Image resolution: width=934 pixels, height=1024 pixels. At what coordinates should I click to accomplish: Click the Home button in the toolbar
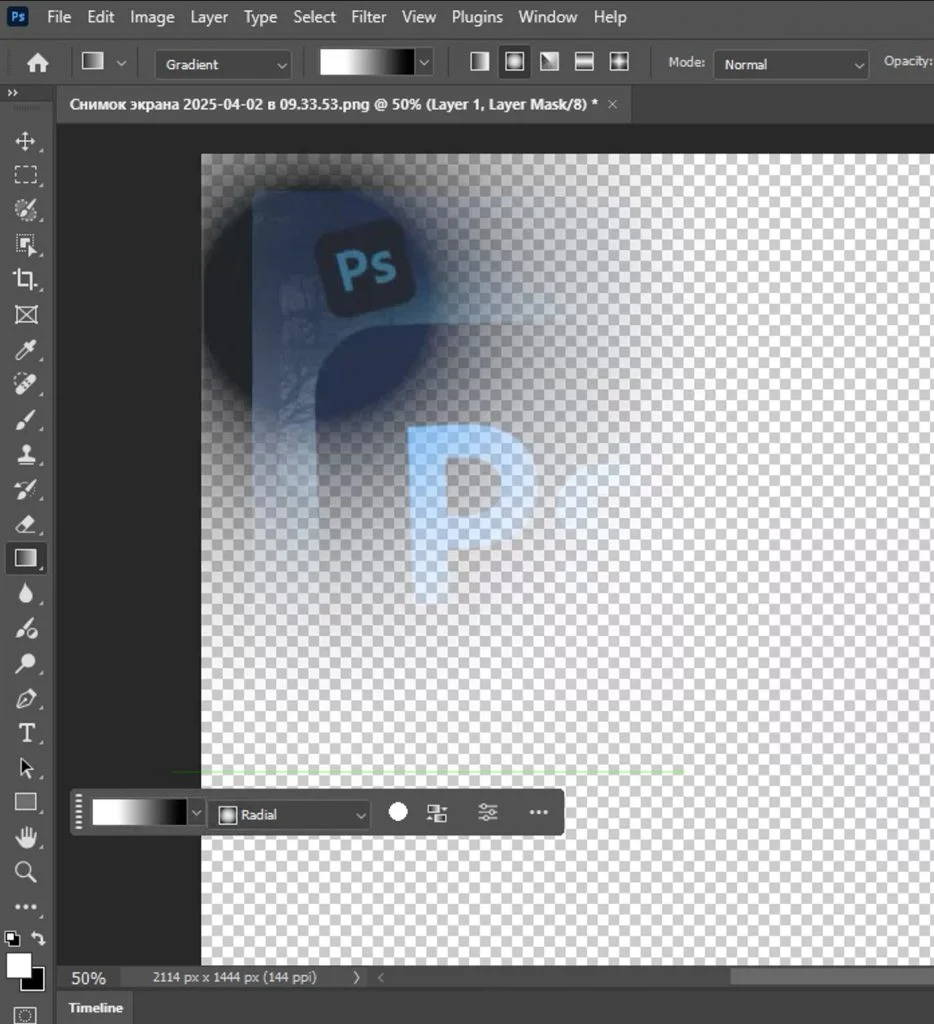click(37, 61)
